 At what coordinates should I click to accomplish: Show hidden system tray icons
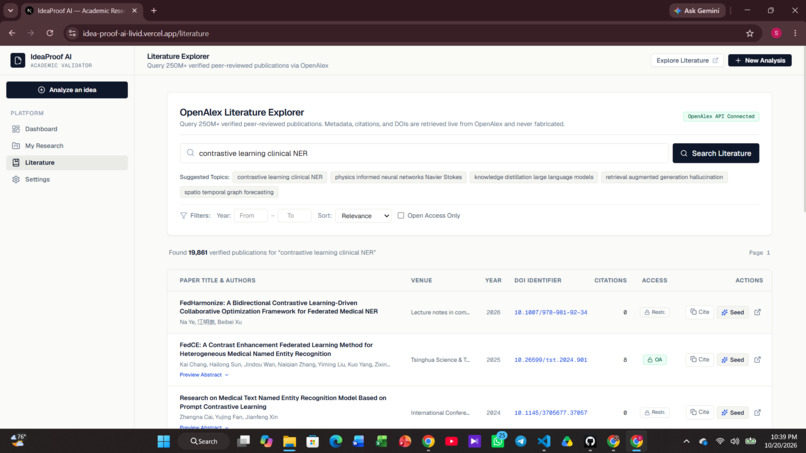pos(686,441)
